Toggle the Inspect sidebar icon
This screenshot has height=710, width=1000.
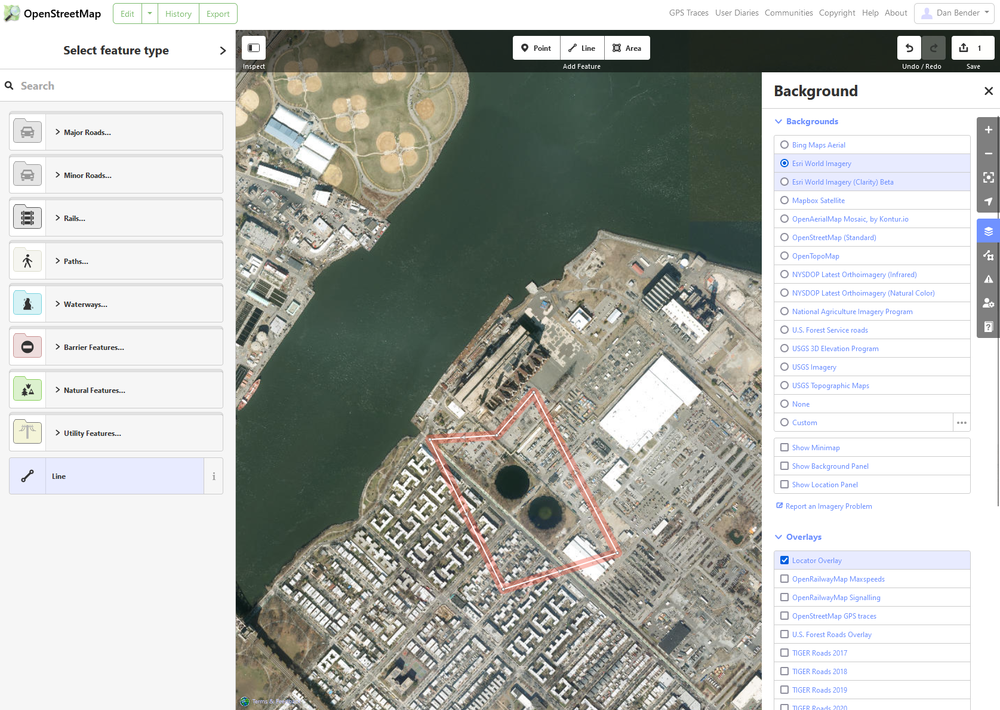pyautogui.click(x=253, y=48)
